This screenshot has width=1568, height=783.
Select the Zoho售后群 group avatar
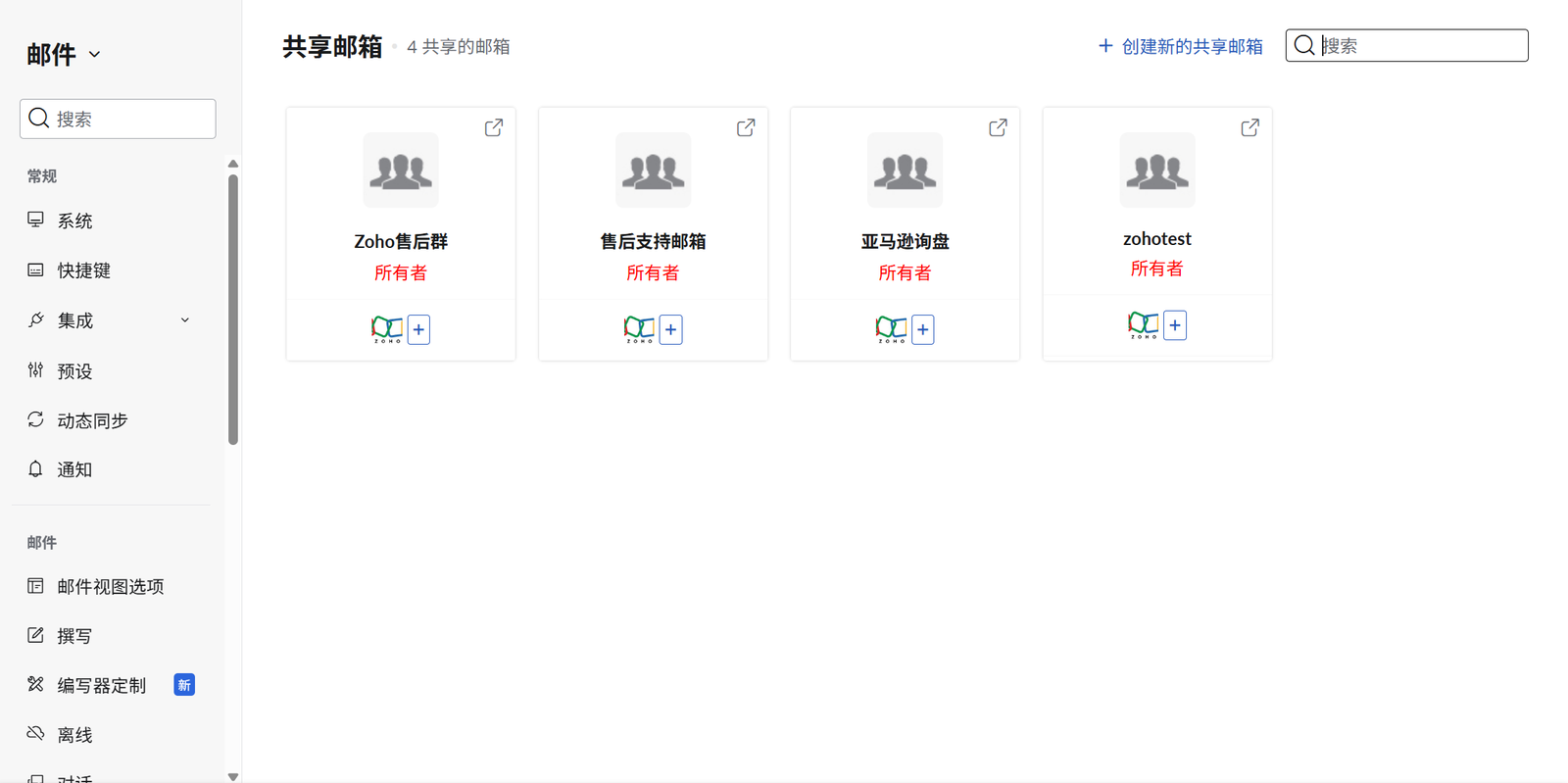tap(401, 170)
